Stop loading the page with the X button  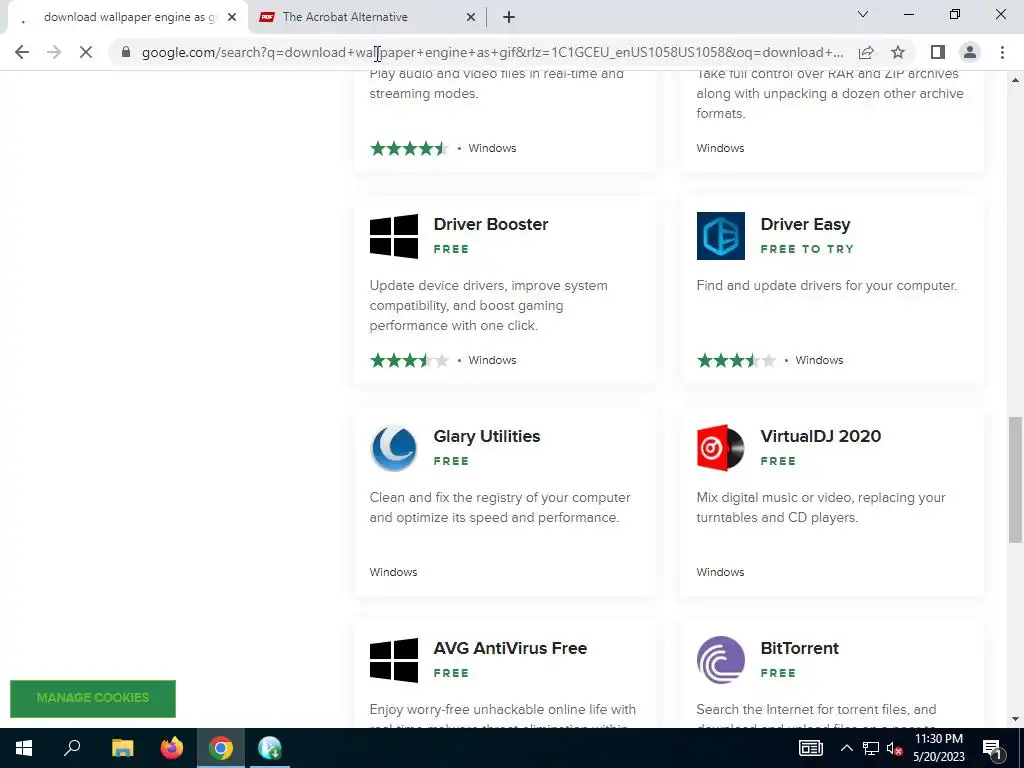click(x=86, y=52)
